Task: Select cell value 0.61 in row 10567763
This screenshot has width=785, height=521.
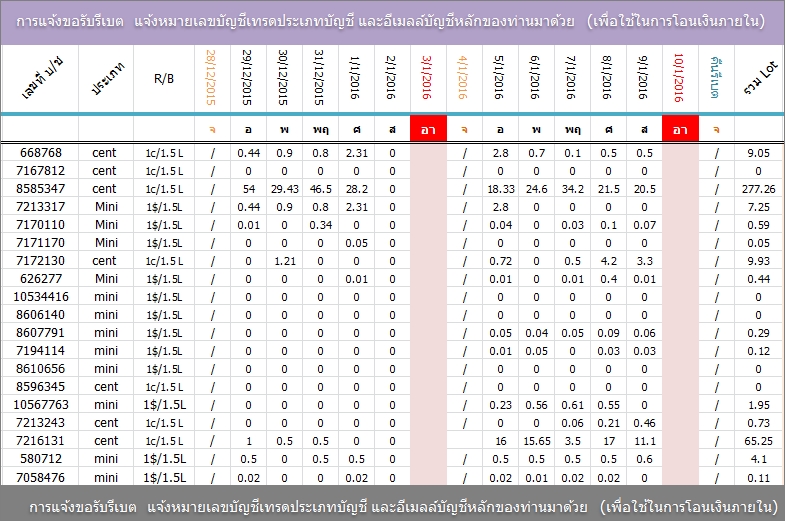Action: [573, 405]
